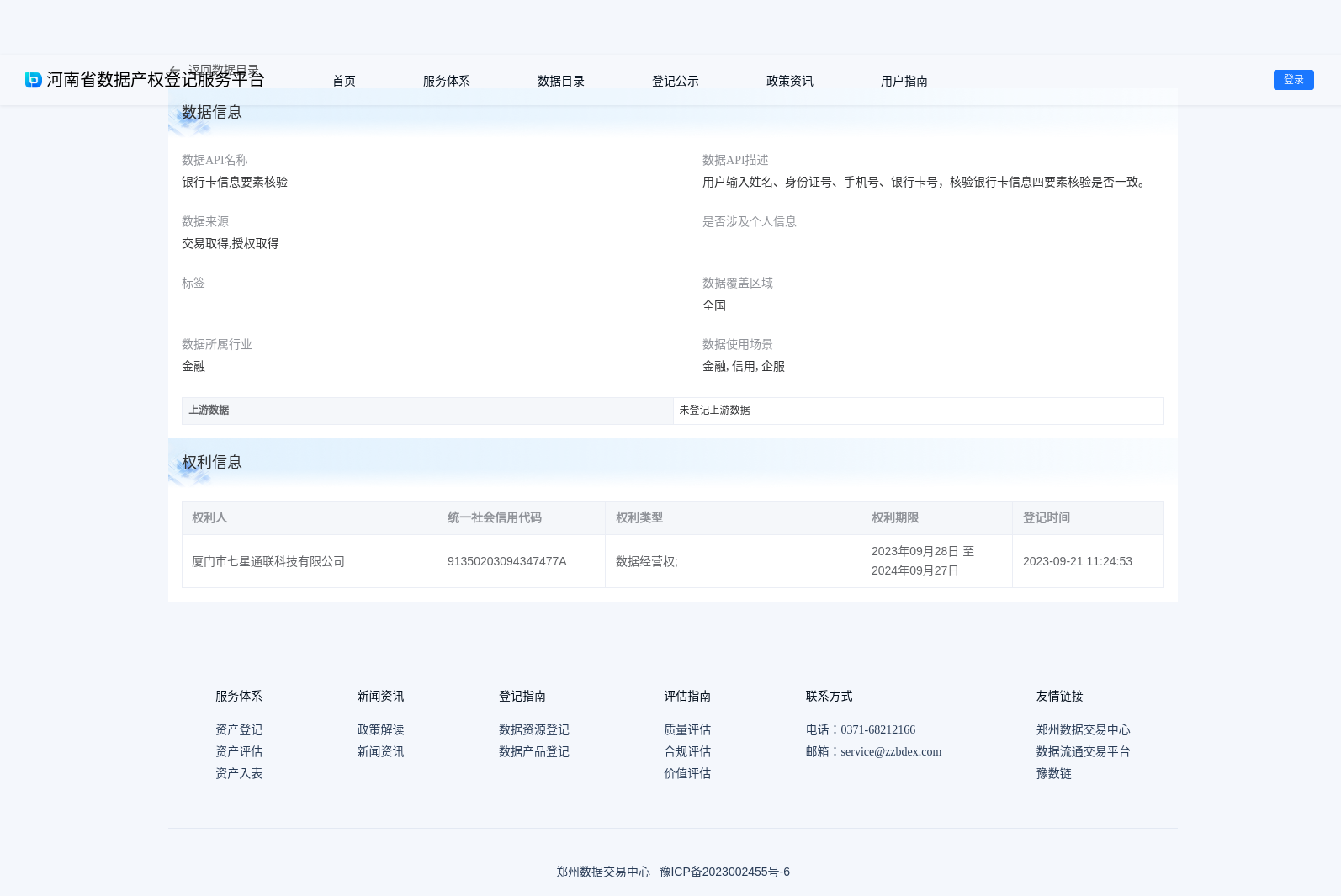Go to 数据目录 in navigation

coord(561,81)
